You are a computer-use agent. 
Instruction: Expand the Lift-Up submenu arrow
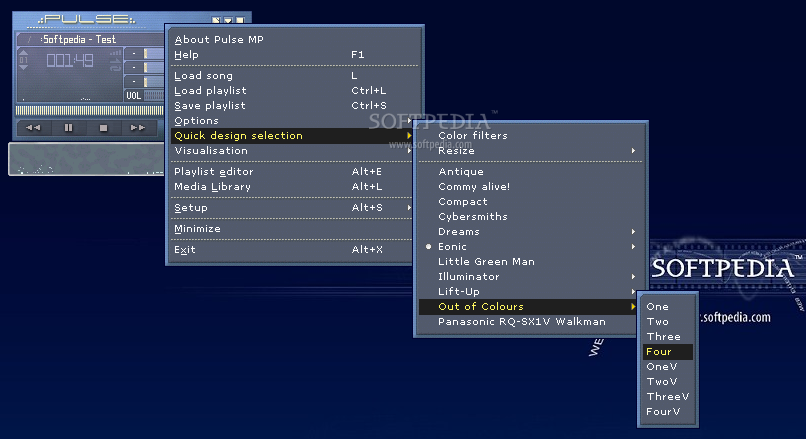[x=633, y=291]
